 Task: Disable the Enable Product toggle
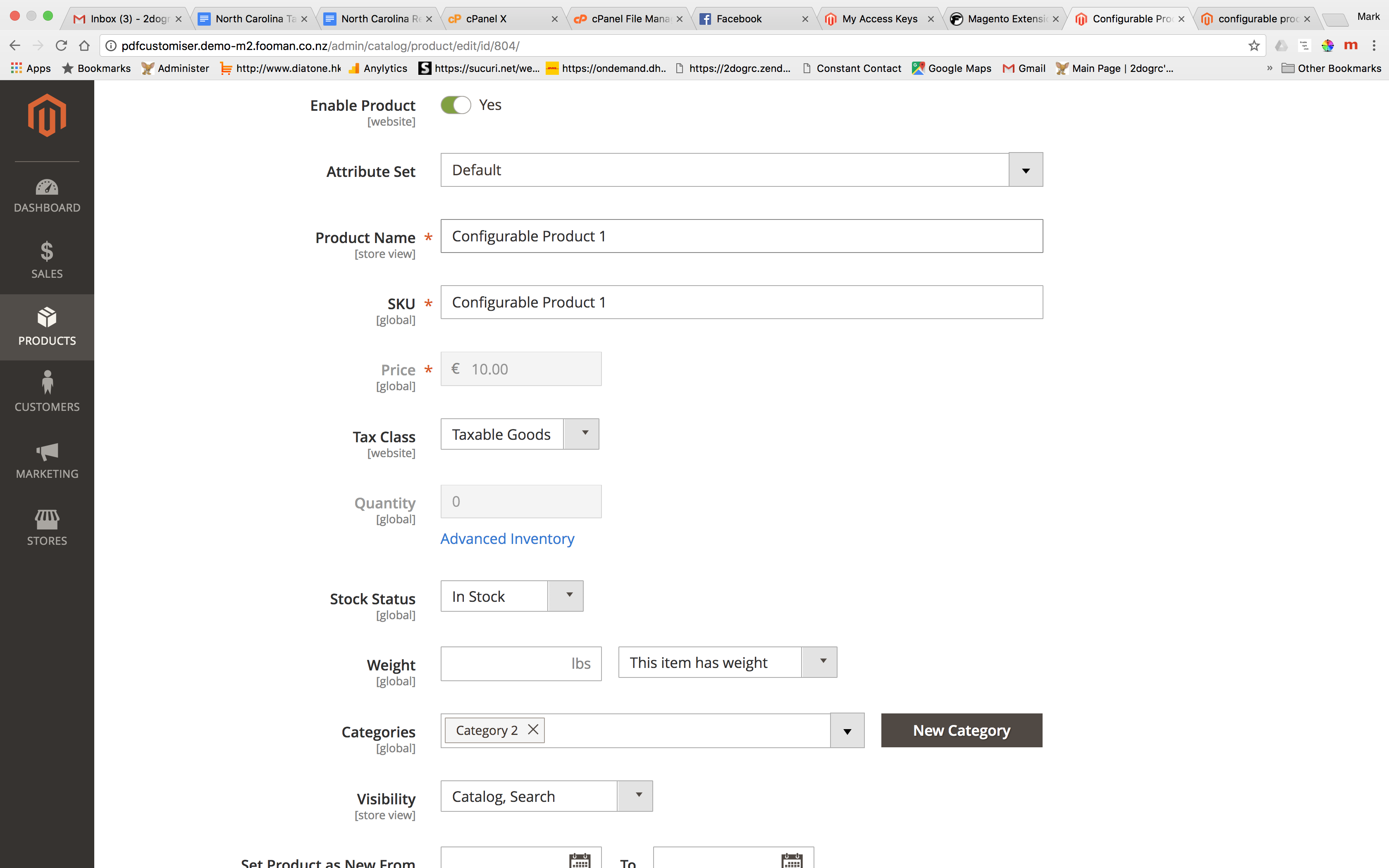[455, 105]
